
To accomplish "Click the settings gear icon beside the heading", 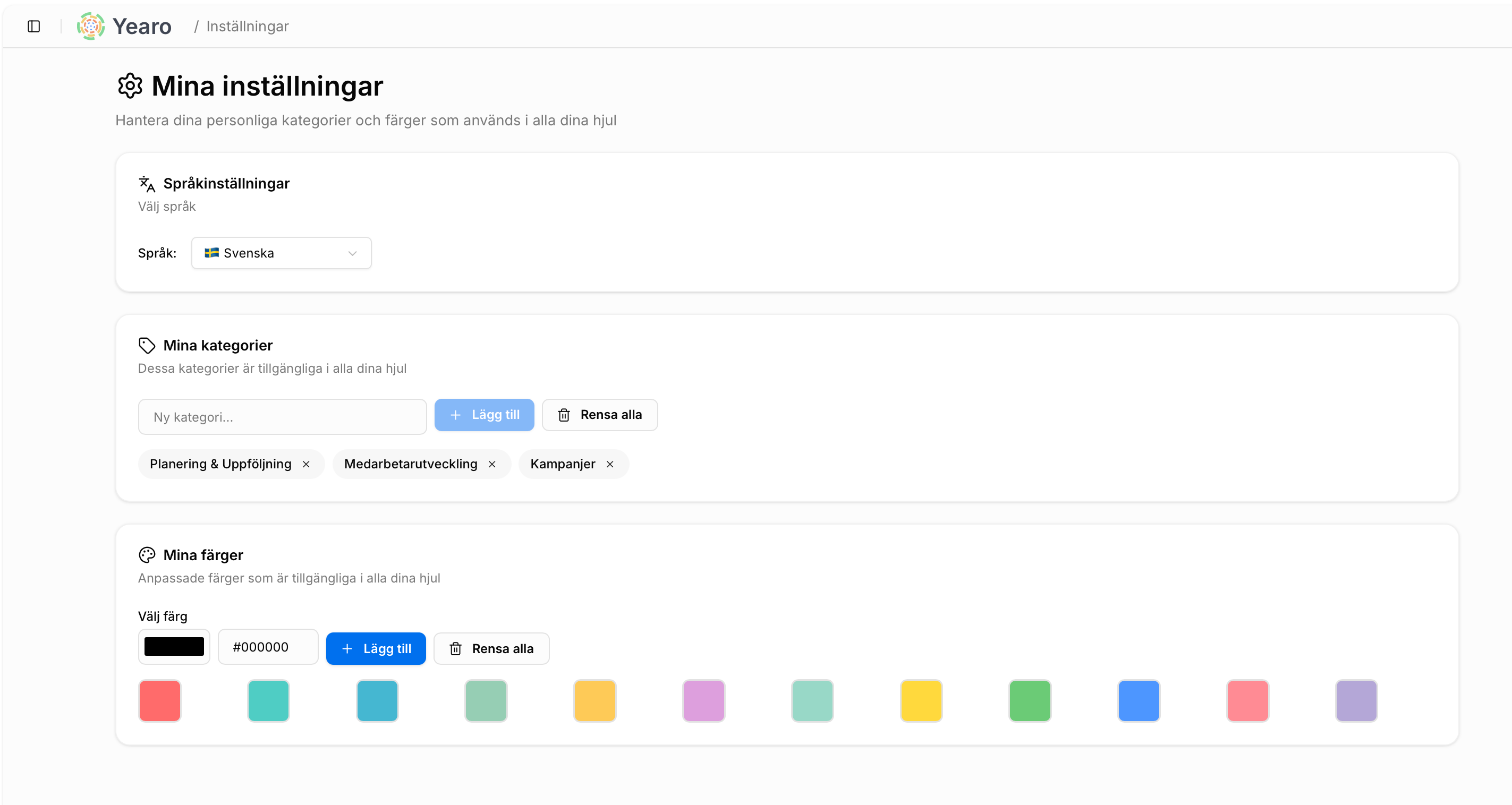I will [x=130, y=86].
